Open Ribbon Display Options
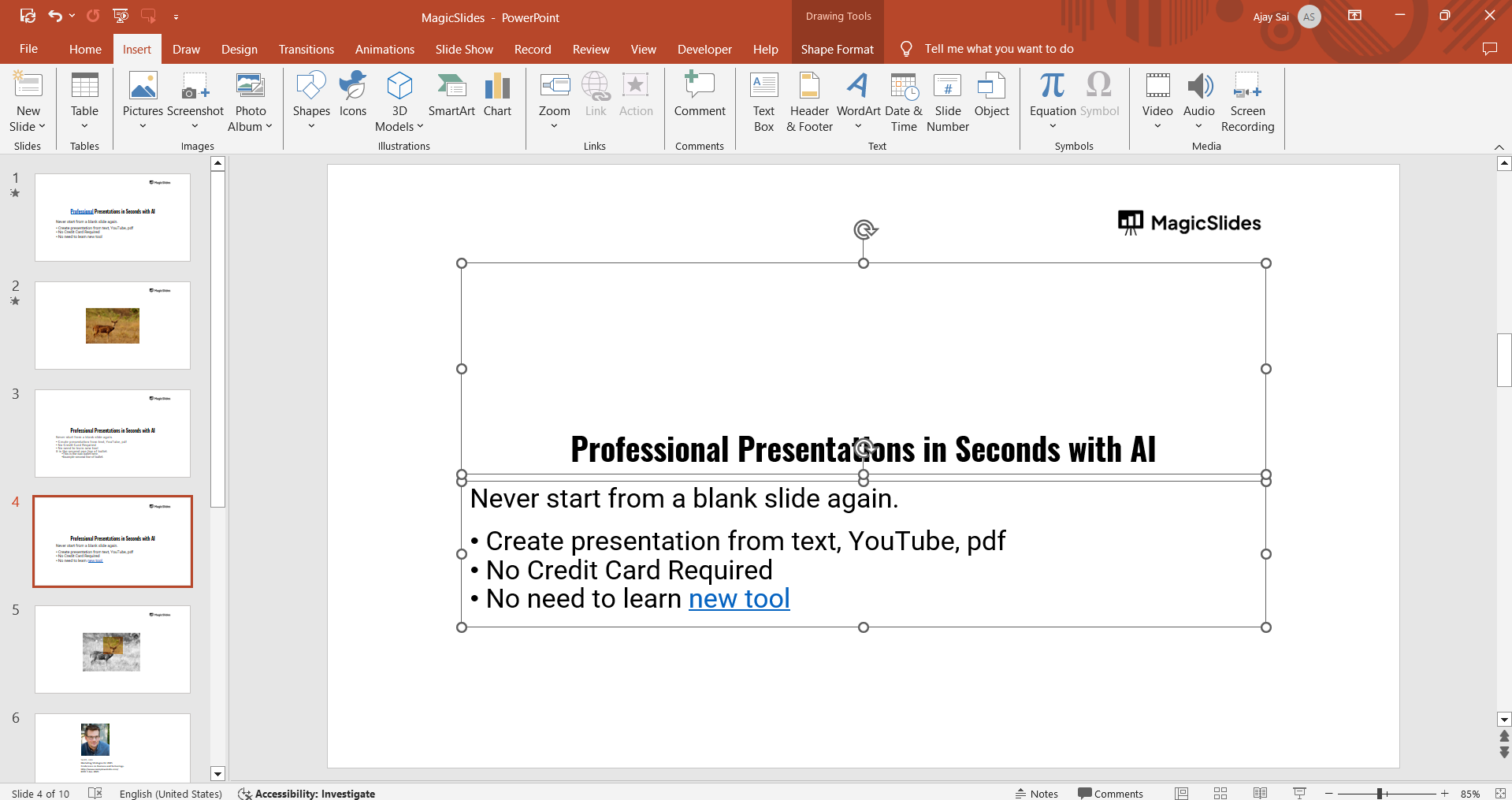The width and height of the screenshot is (1512, 800). (1355, 16)
